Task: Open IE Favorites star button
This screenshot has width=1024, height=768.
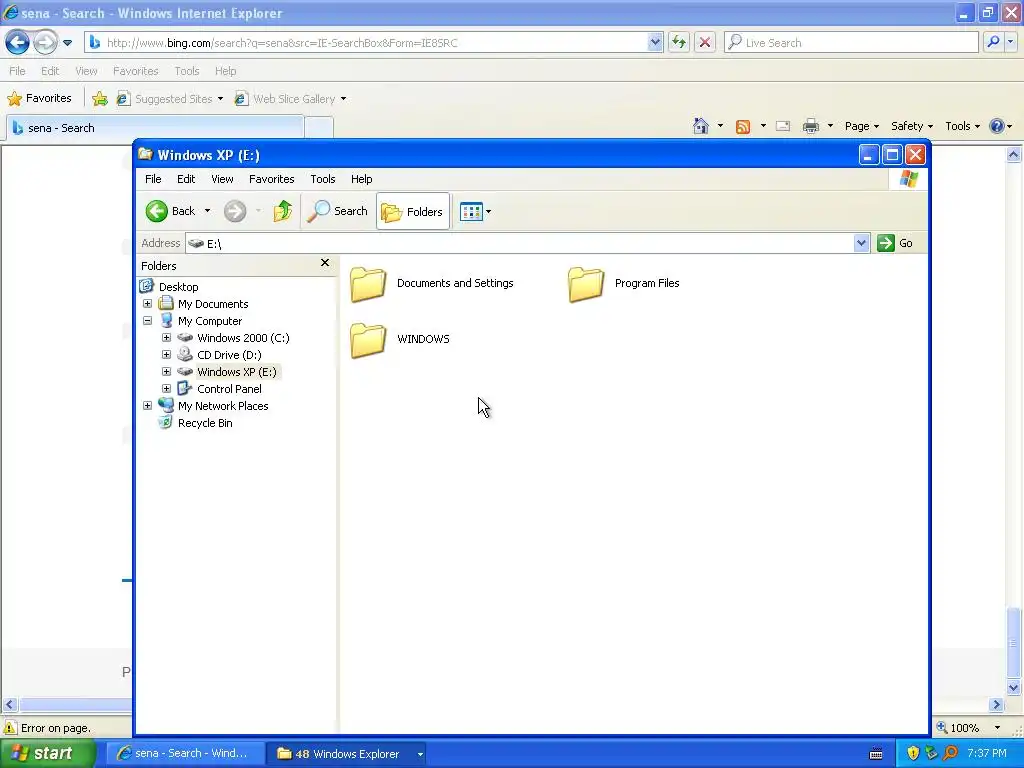Action: pos(39,99)
